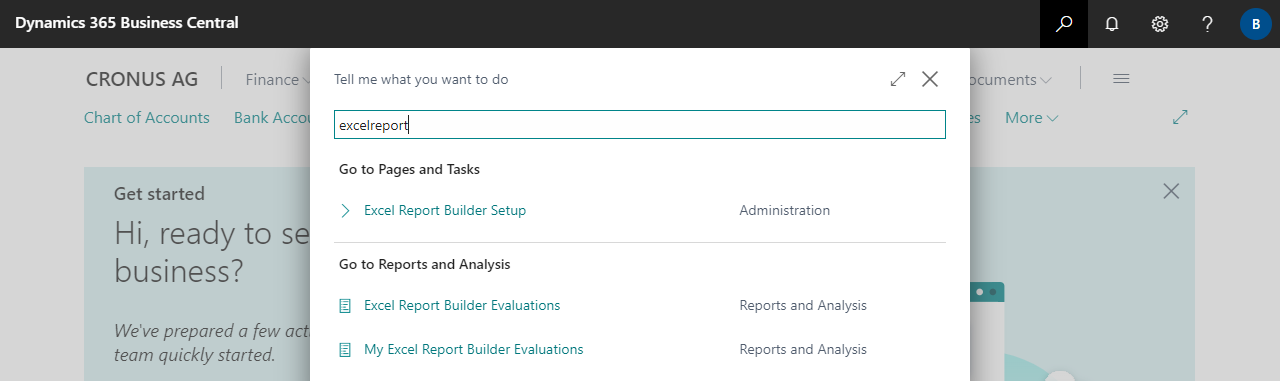
Task: Open the user account avatar B
Action: 1256,24
